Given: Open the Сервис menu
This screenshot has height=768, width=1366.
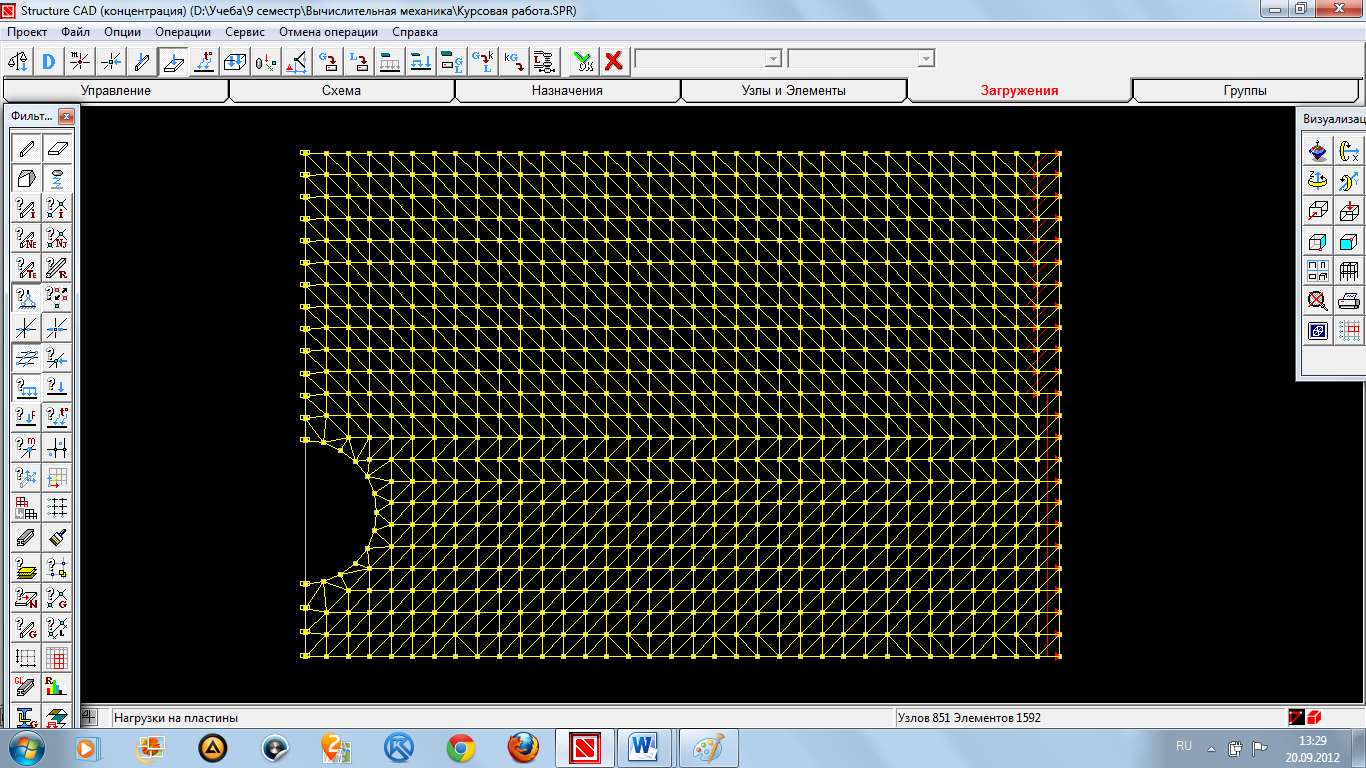Looking at the screenshot, I should pos(245,32).
